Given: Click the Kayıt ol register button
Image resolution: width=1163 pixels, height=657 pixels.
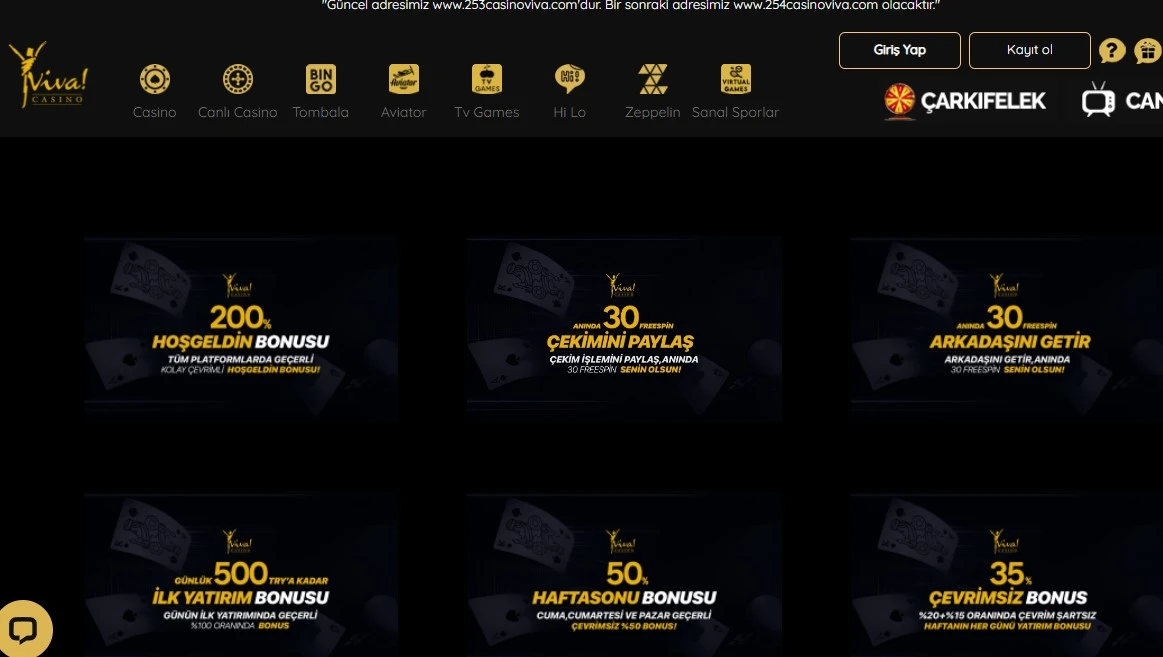Looking at the screenshot, I should [x=1029, y=50].
